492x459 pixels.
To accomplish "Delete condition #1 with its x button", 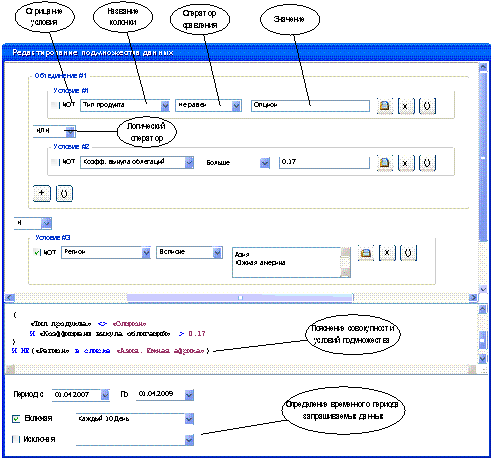I will coord(406,106).
